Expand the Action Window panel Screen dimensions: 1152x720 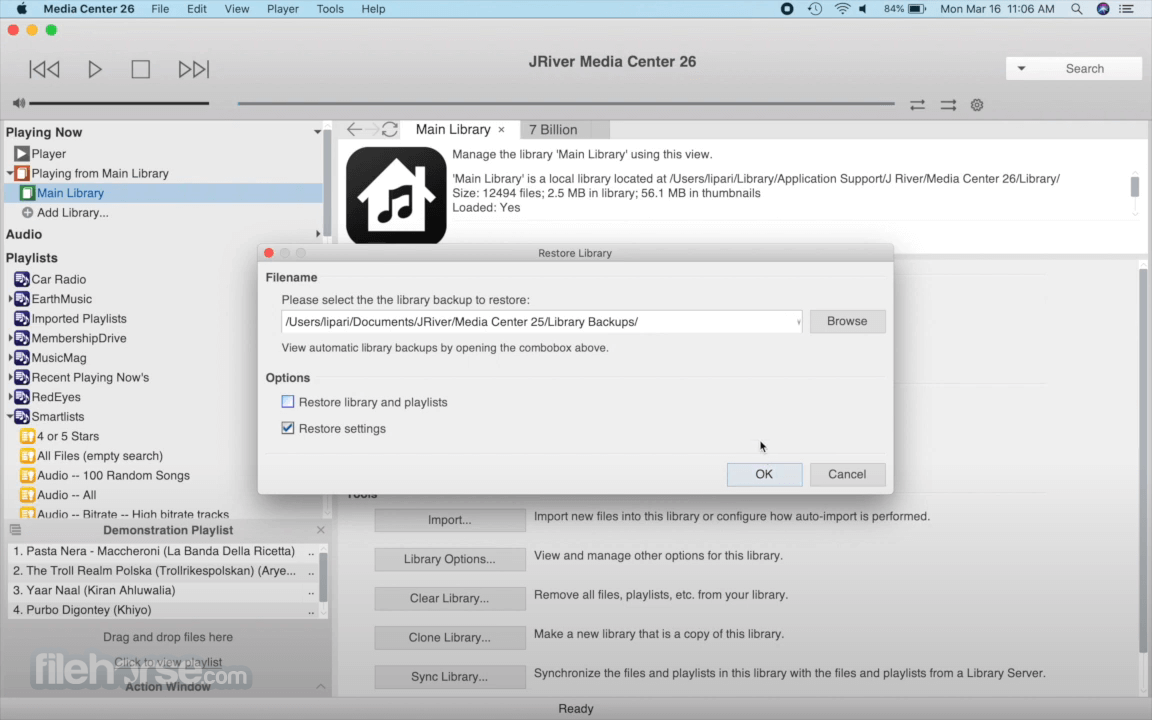pyautogui.click(x=320, y=686)
